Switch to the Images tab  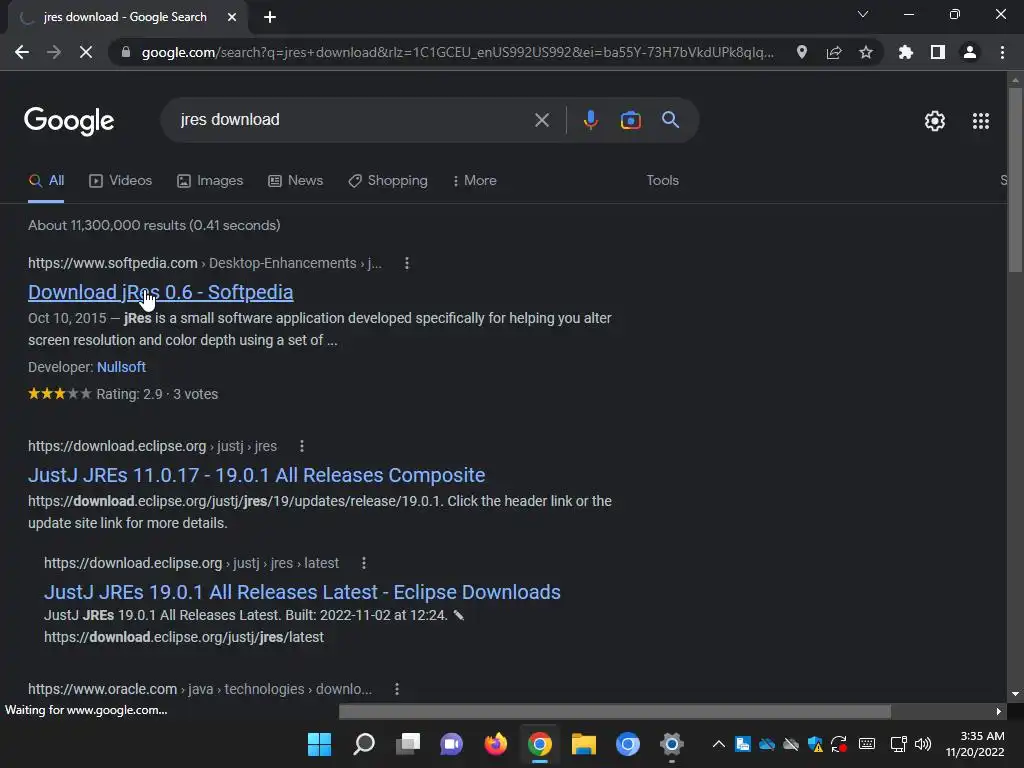pos(210,180)
